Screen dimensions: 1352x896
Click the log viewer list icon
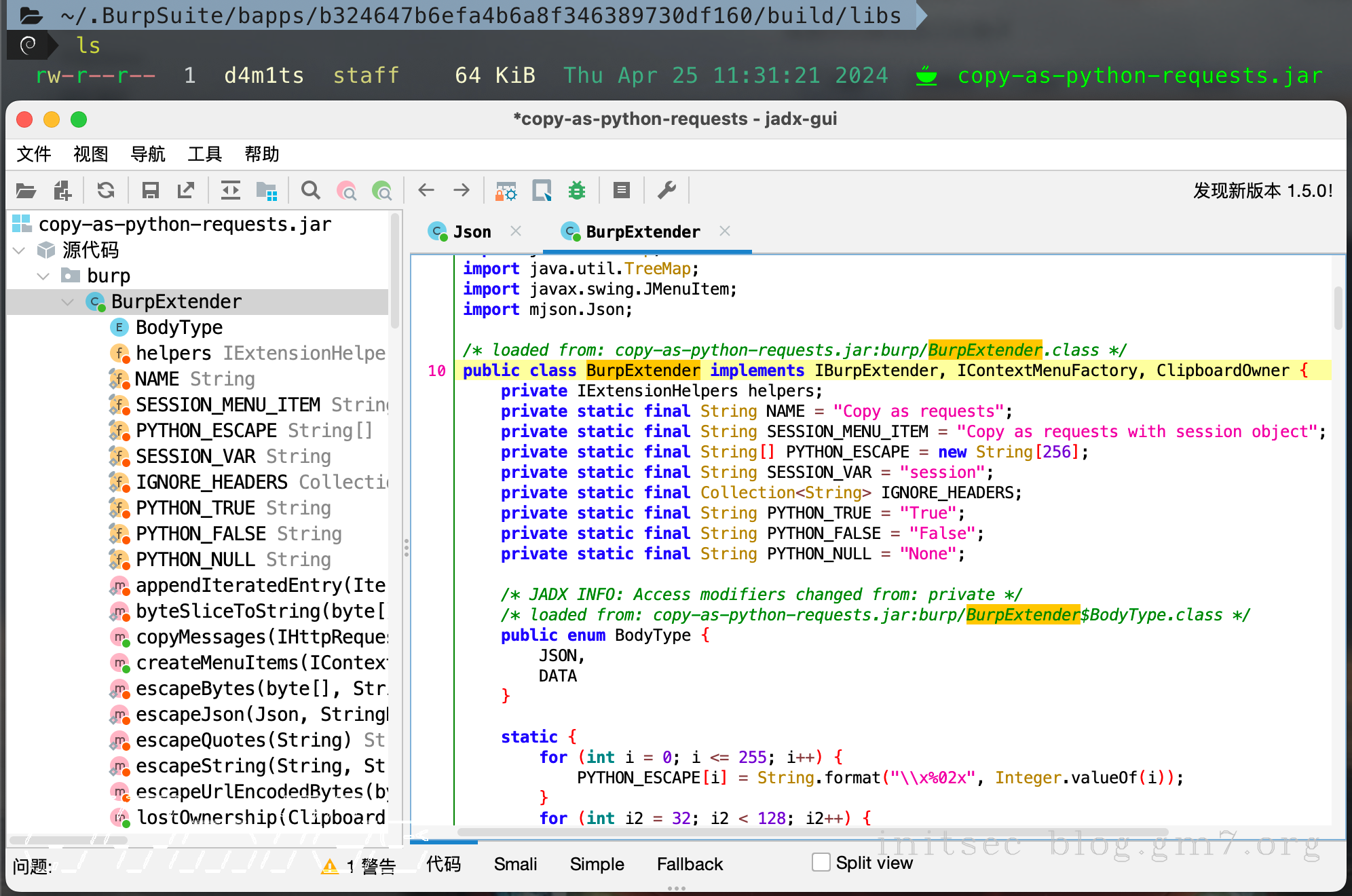[621, 191]
